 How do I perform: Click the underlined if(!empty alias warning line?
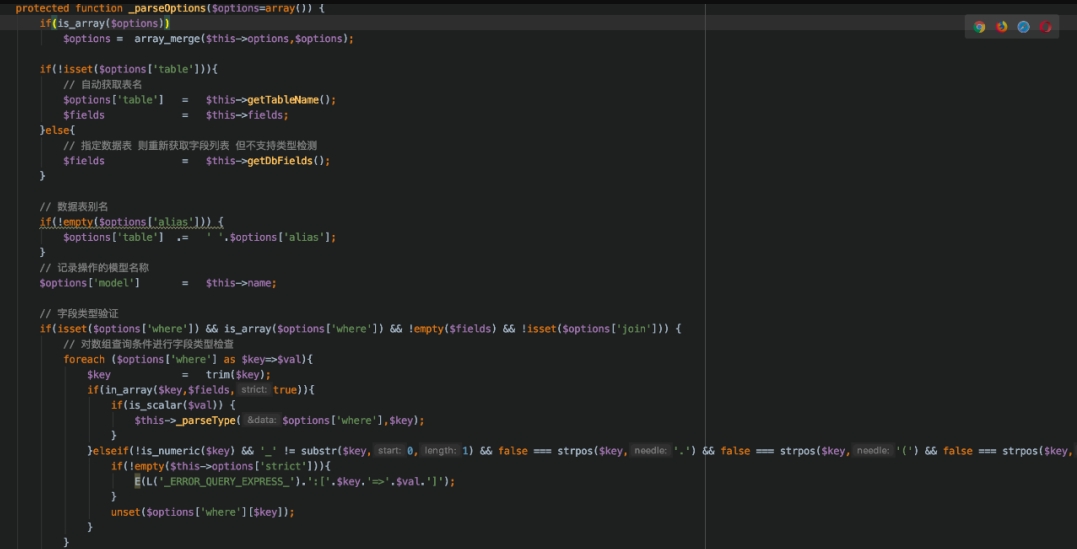pyautogui.click(x=130, y=222)
